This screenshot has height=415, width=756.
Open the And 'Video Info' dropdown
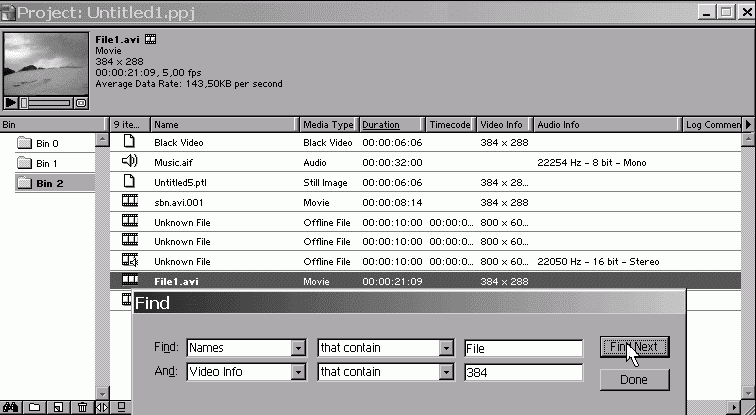[297, 372]
